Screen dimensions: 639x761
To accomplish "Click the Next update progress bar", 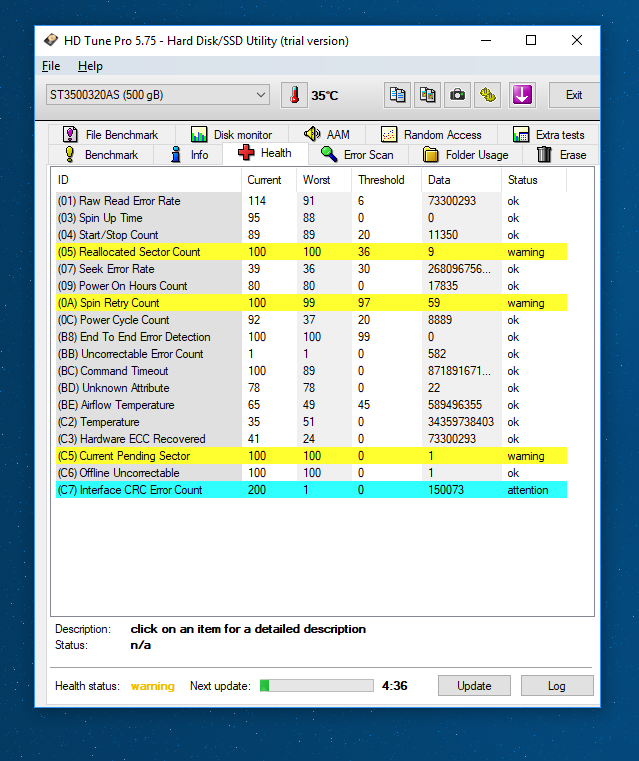I will 317,685.
